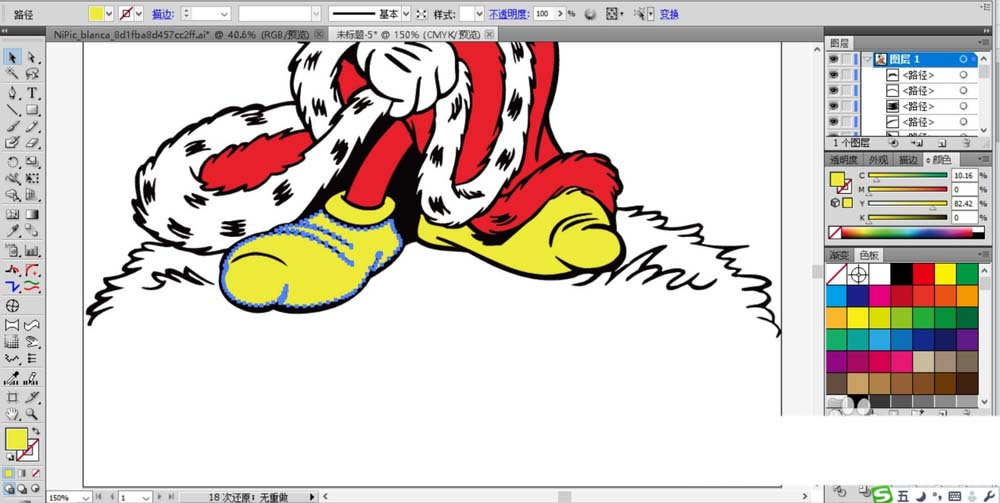Select the Eraser tool
The image size is (1000, 503).
coord(32,143)
